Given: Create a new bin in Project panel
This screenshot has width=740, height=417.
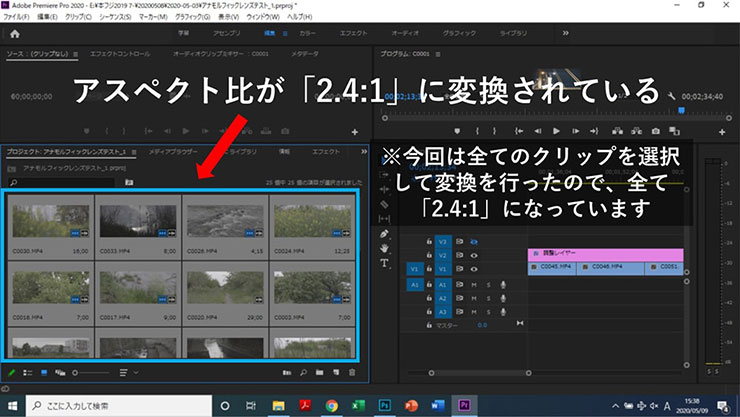Looking at the screenshot, I should click(320, 373).
